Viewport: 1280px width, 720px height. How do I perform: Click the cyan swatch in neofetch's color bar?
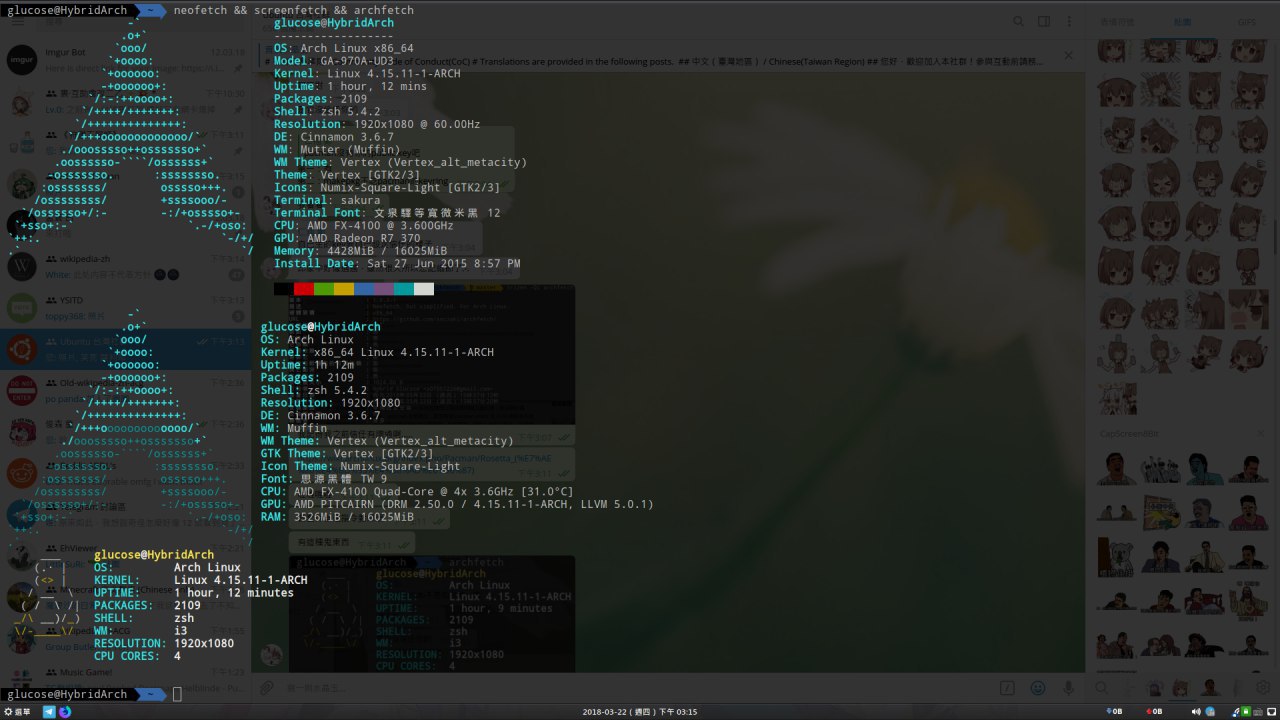[x=404, y=289]
